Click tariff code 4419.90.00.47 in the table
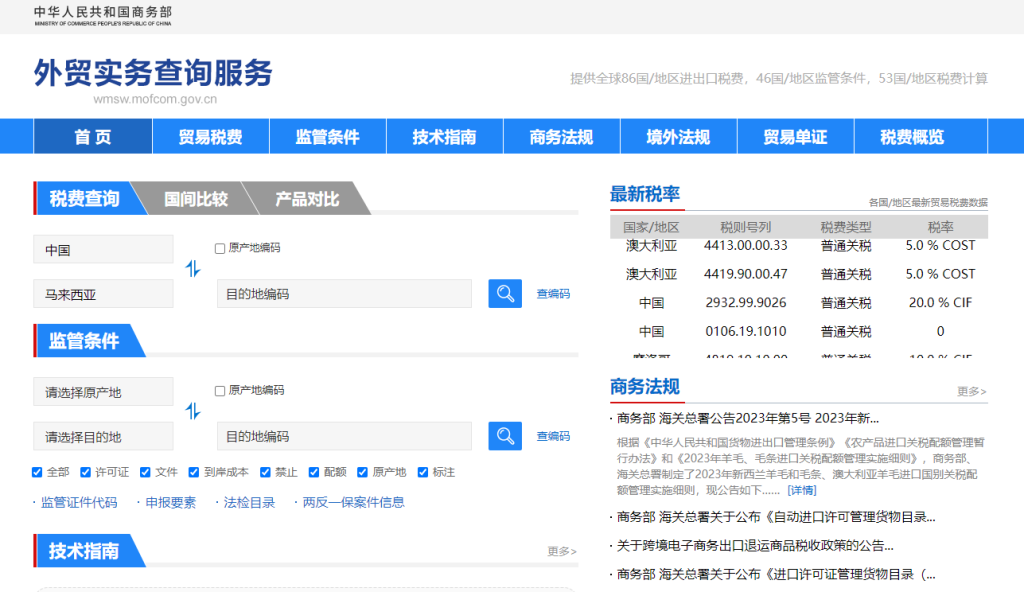The image size is (1024, 592). (746, 274)
